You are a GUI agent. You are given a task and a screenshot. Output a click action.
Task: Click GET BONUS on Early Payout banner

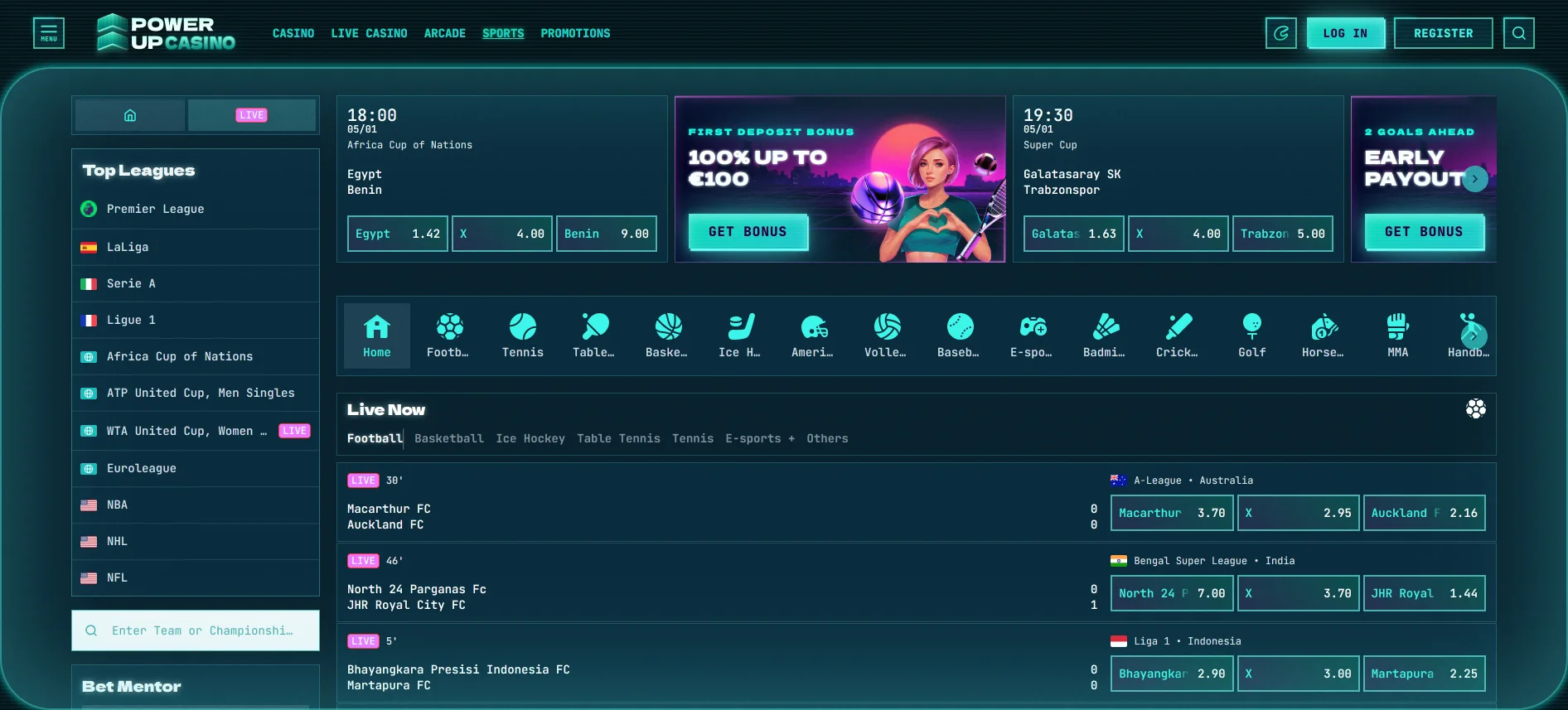(1425, 232)
